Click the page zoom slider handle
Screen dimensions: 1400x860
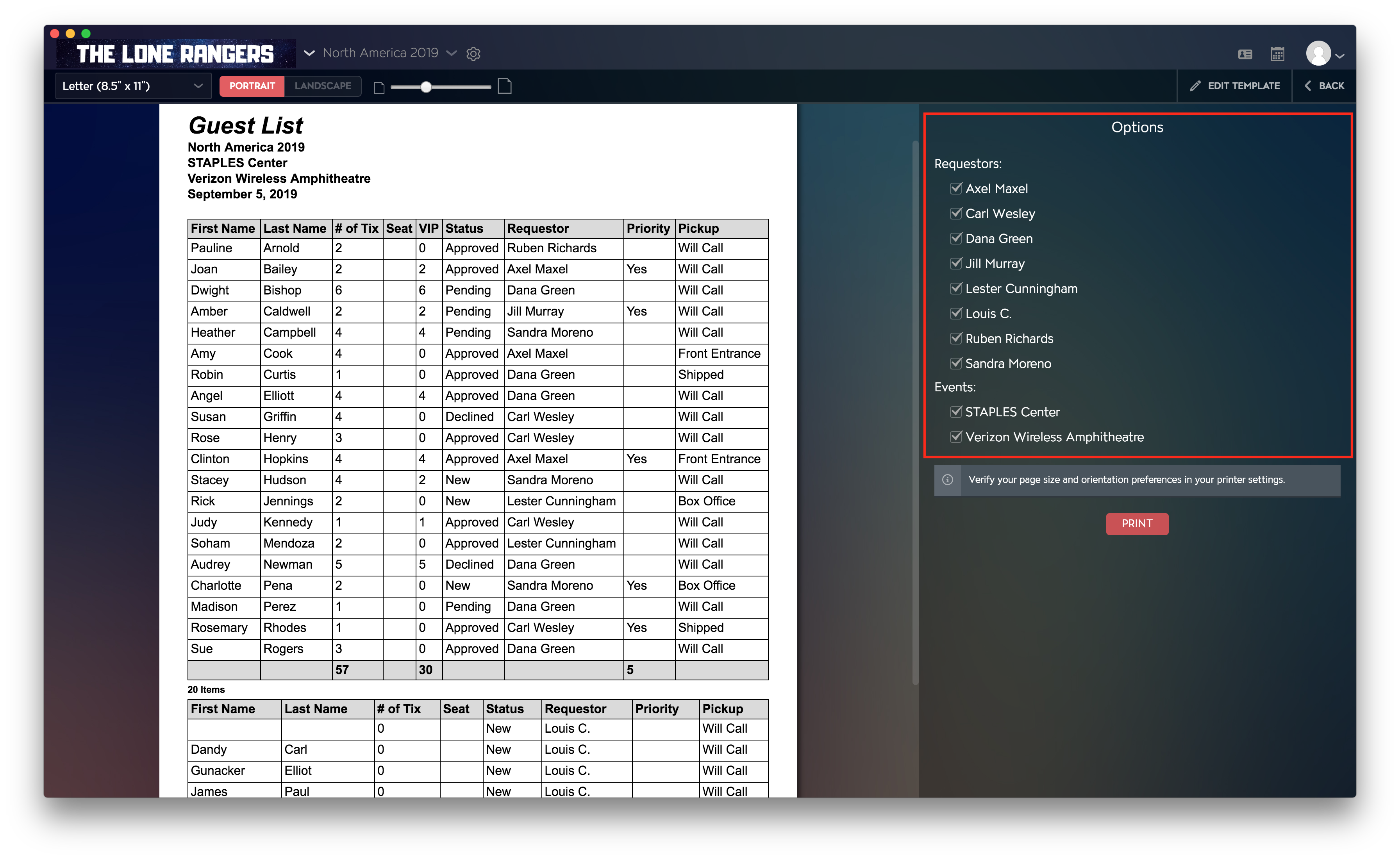(x=425, y=87)
